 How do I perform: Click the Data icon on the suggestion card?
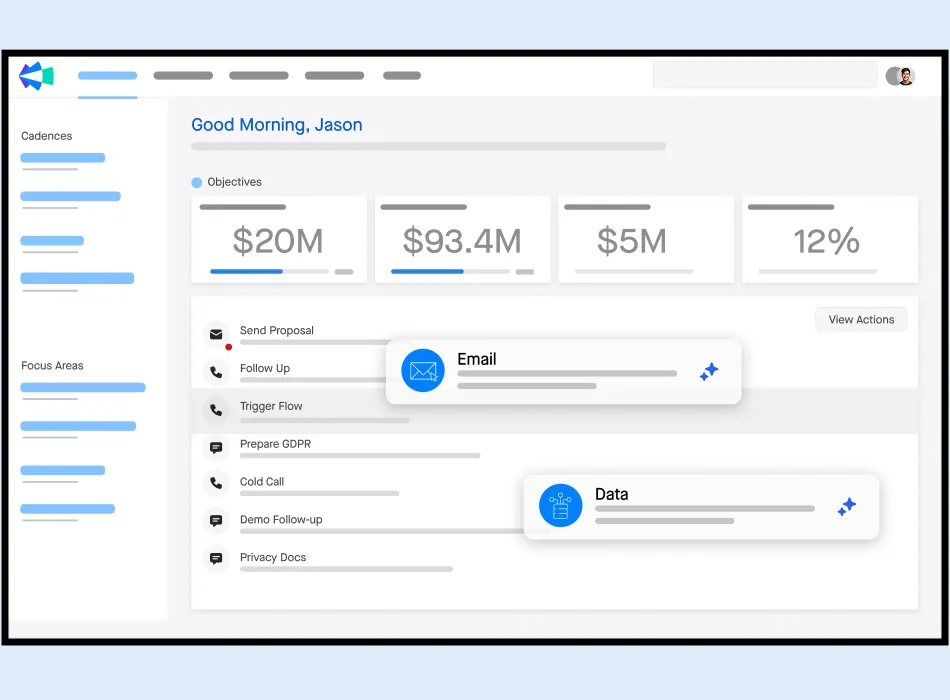[560, 505]
